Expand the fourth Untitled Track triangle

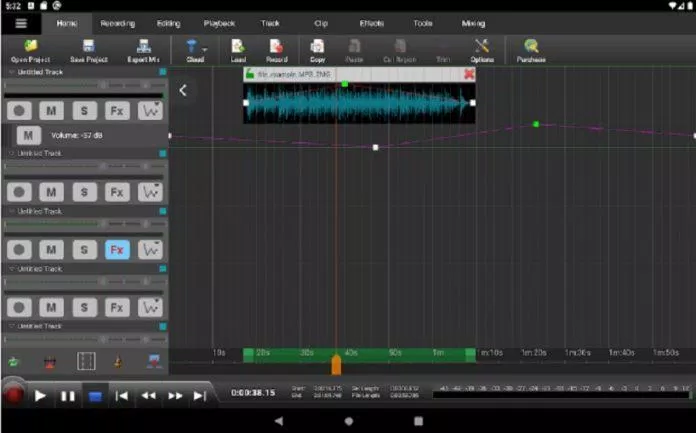point(12,269)
